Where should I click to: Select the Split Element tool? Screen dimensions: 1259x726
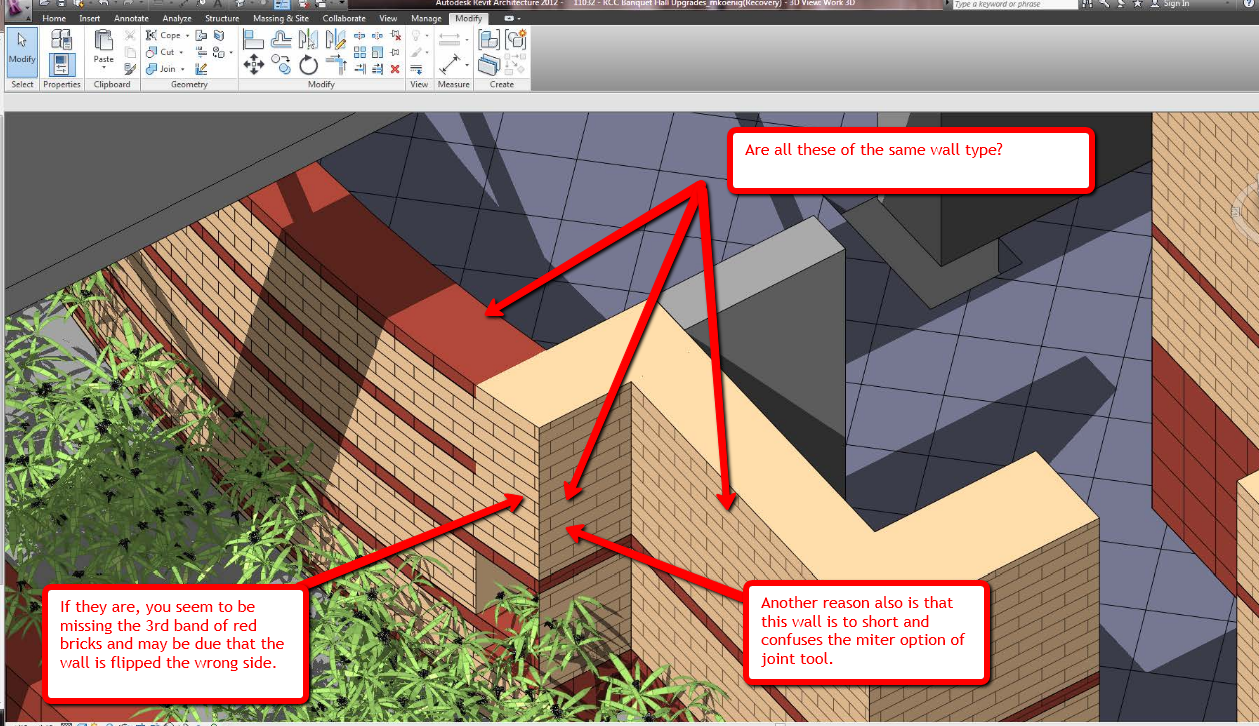coord(360,36)
